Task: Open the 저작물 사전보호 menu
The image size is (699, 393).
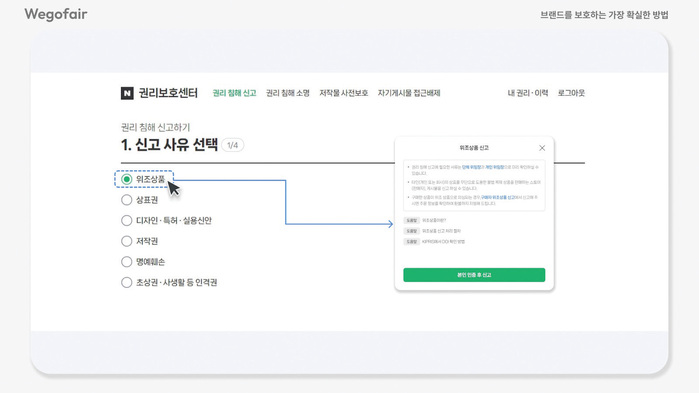Action: [x=343, y=93]
